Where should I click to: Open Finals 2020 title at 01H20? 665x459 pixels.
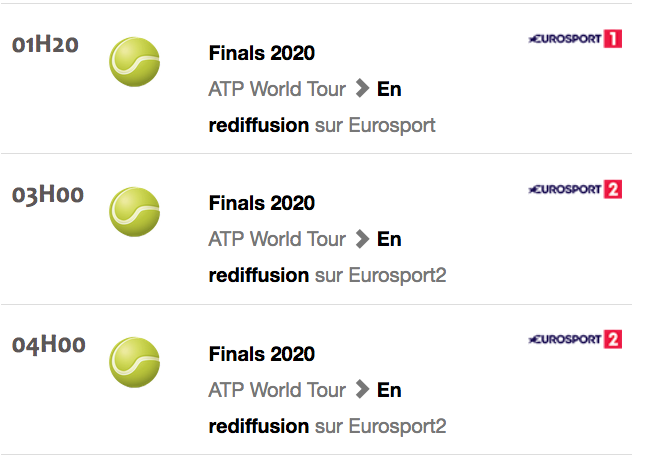click(262, 53)
